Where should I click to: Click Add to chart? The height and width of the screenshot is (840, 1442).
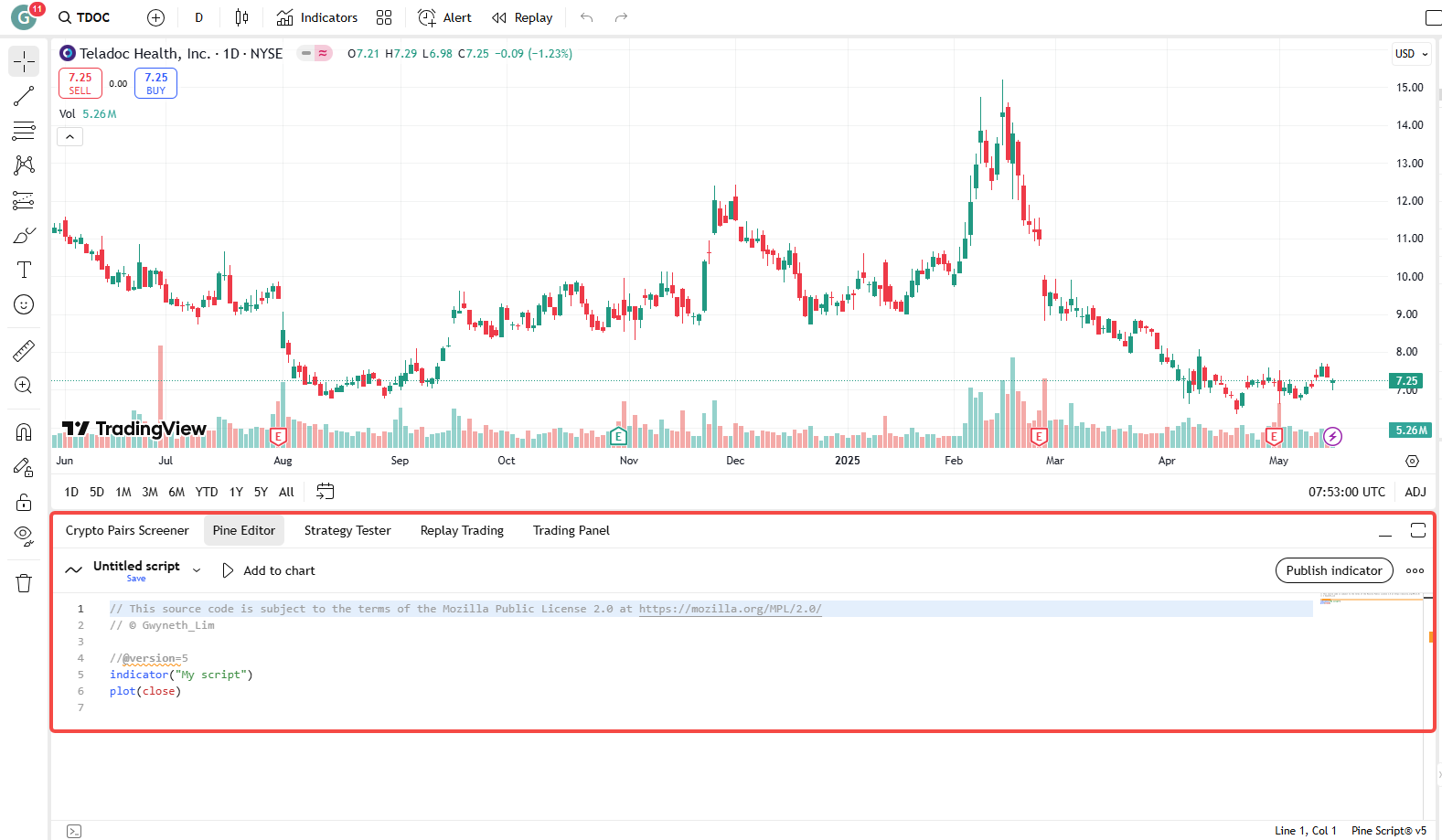(269, 570)
